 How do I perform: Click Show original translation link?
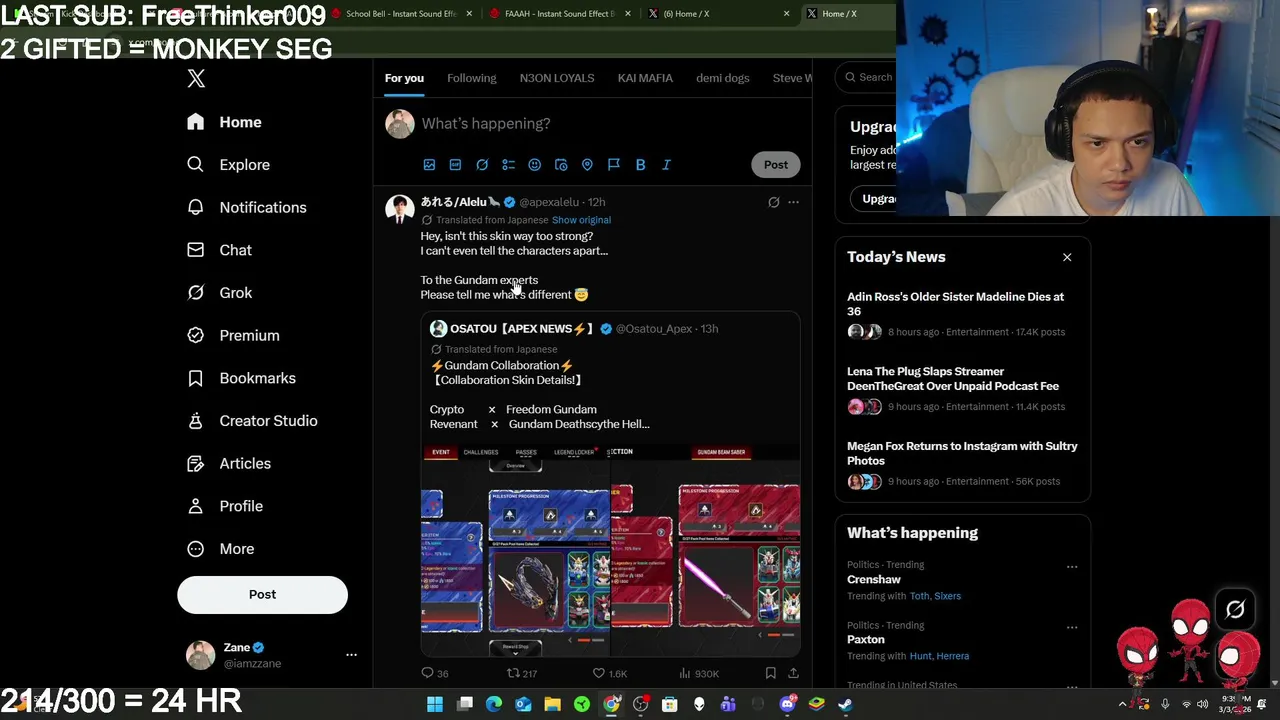(x=581, y=220)
